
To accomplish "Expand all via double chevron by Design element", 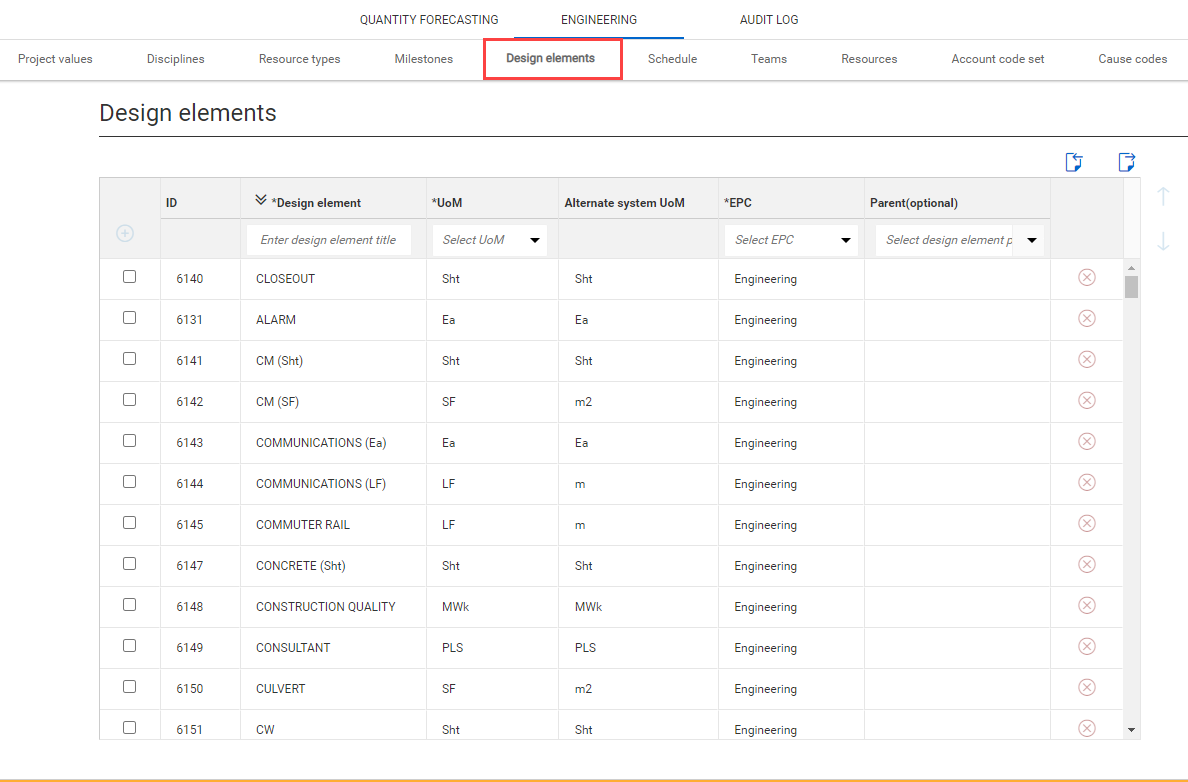I will pos(261,201).
